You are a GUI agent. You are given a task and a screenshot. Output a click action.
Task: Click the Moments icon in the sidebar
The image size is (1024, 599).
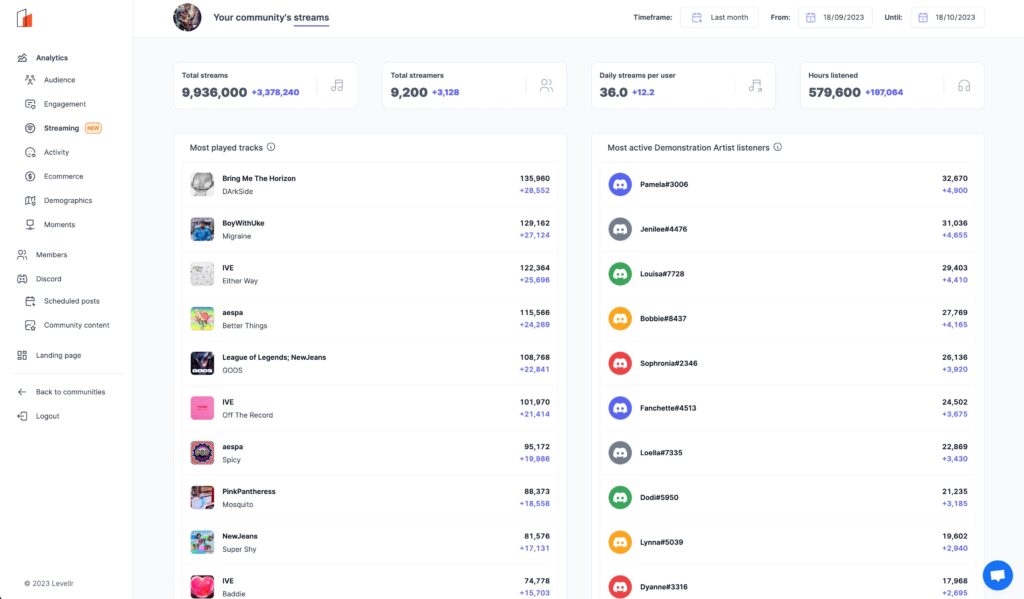click(28, 224)
